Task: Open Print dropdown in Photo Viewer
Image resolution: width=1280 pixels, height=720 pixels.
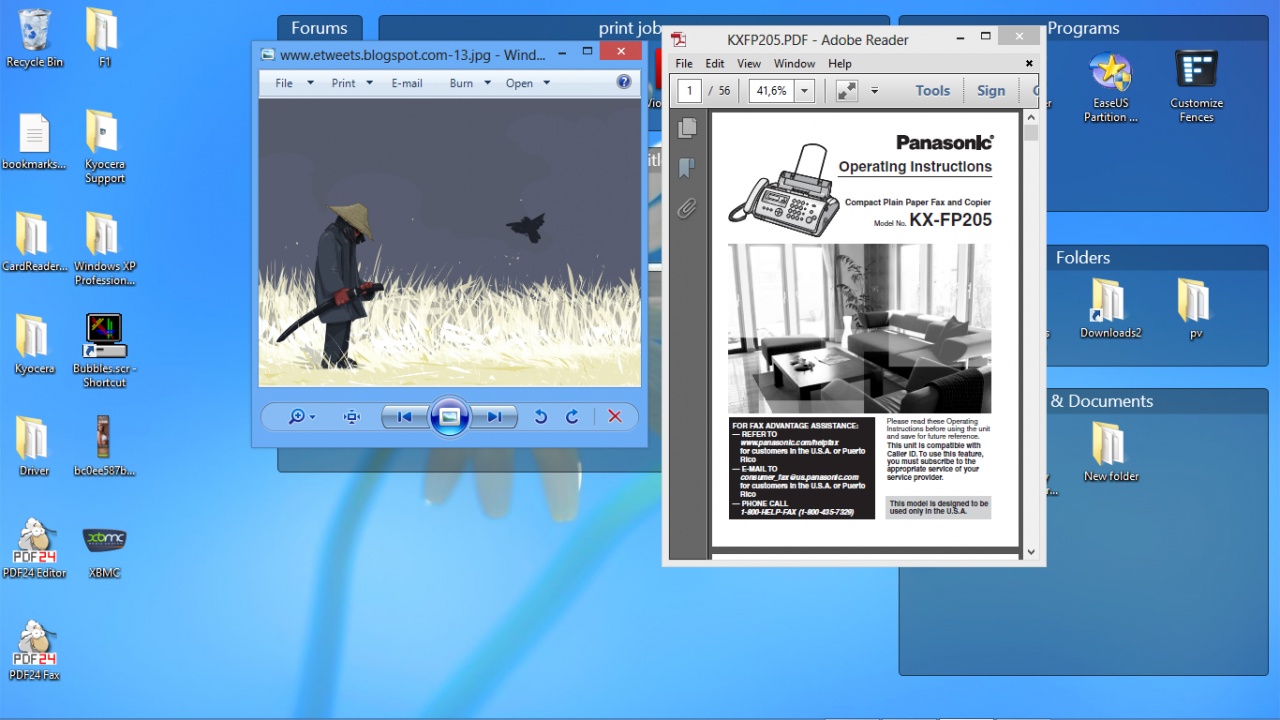Action: 352,83
